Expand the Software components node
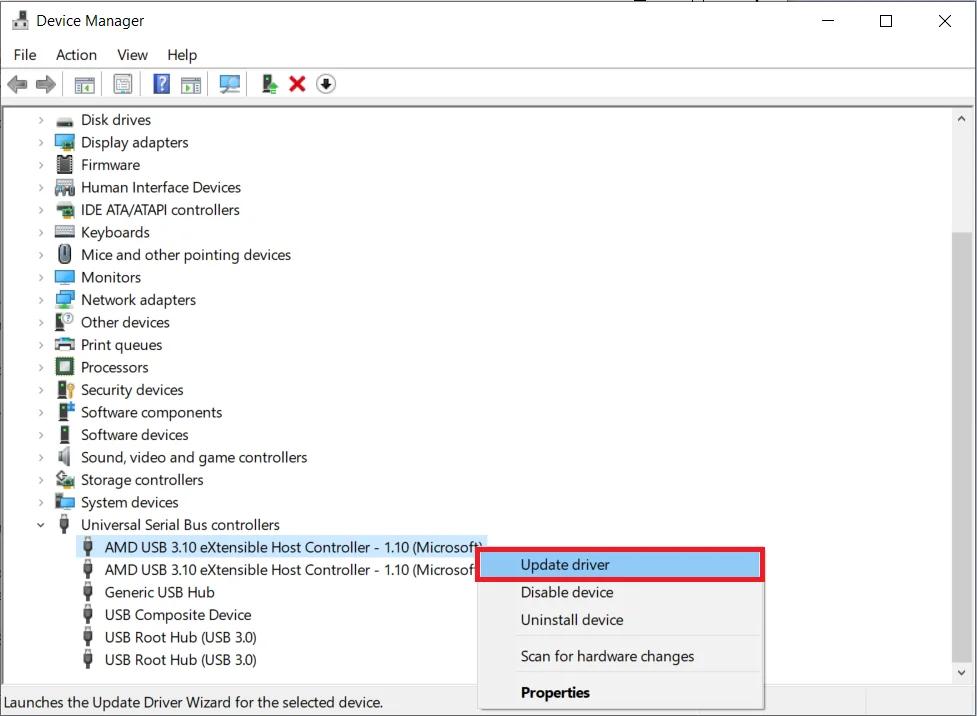Viewport: 977px width, 716px height. [x=41, y=413]
